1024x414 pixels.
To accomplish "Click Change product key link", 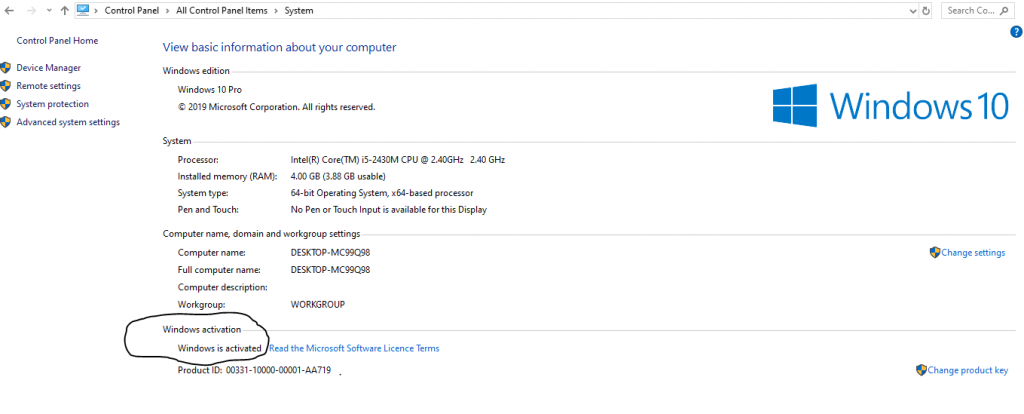I will click(968, 370).
